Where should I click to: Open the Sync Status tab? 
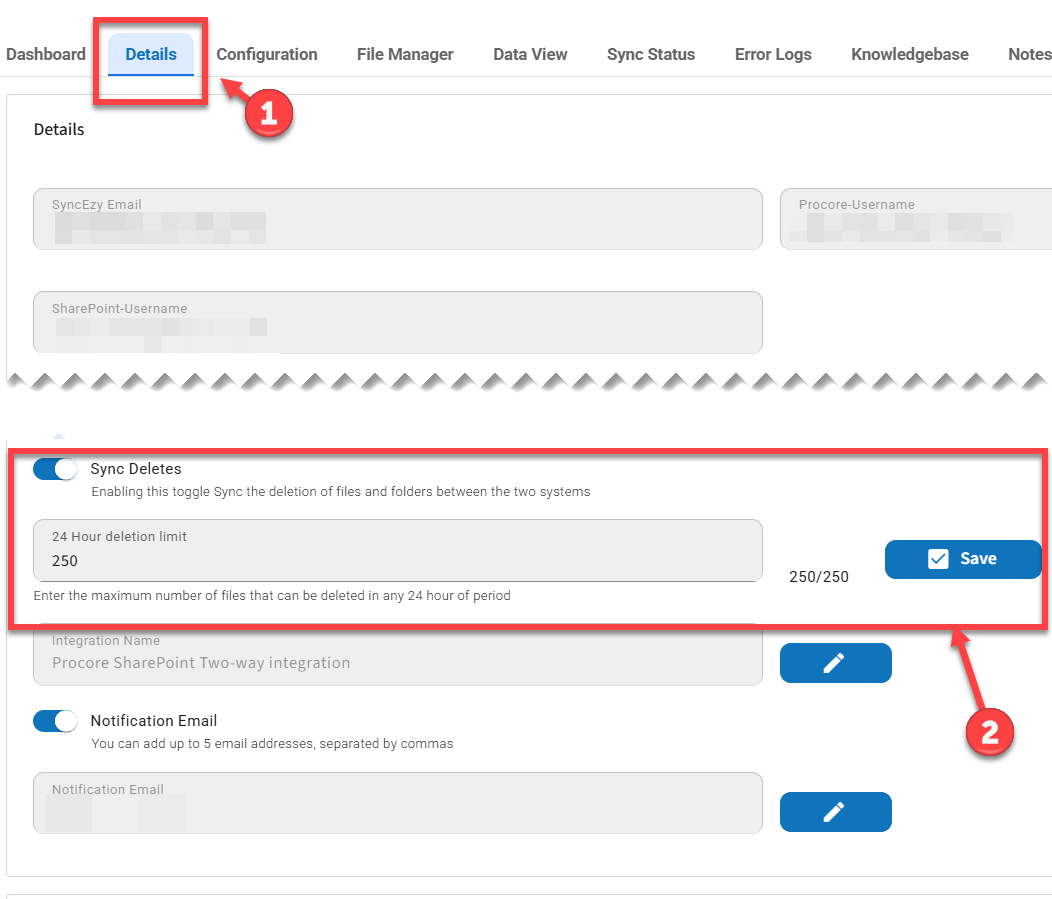(x=651, y=55)
